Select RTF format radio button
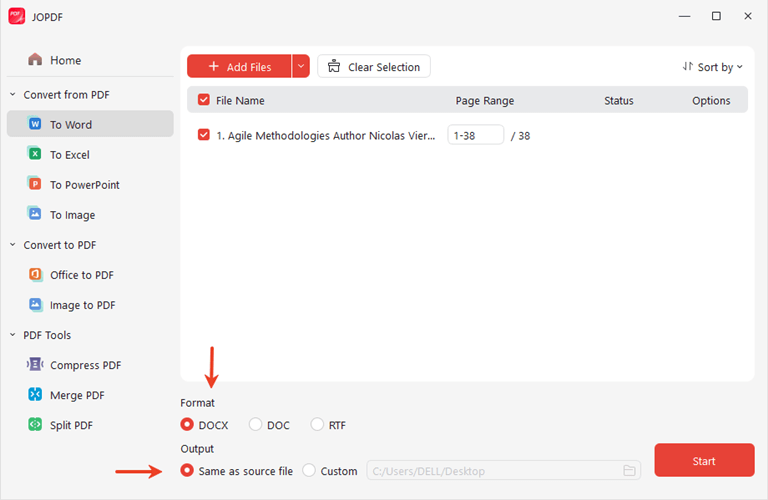Viewport: 768px width, 500px height. 317,424
